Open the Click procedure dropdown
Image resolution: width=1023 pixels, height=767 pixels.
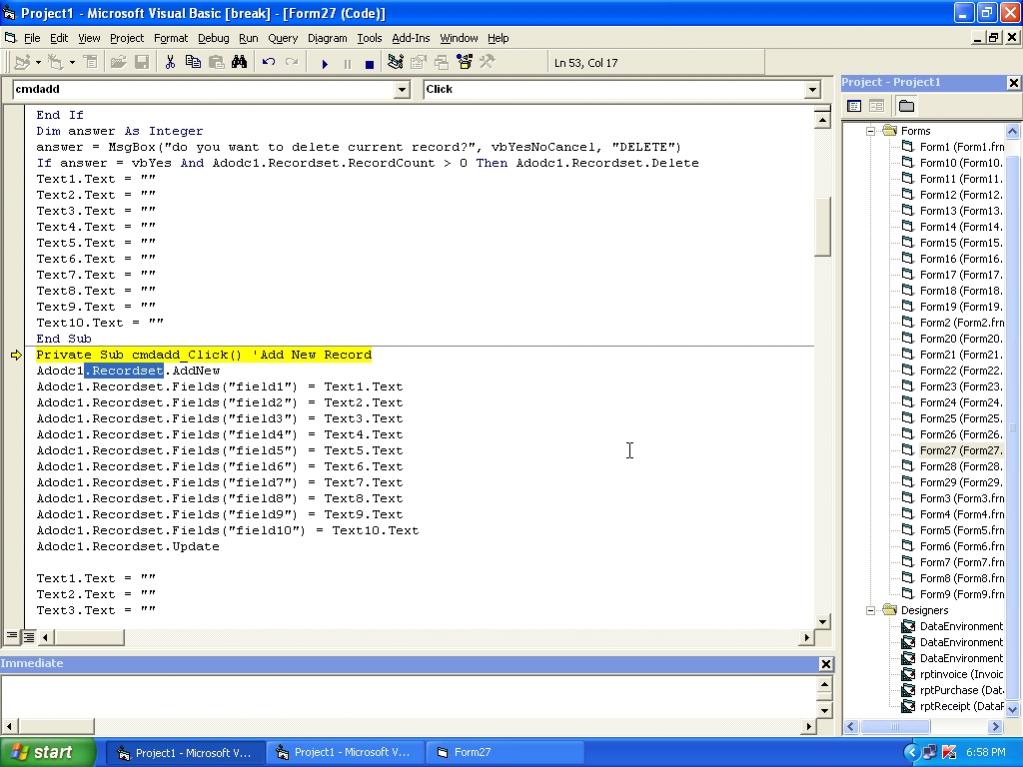(812, 89)
